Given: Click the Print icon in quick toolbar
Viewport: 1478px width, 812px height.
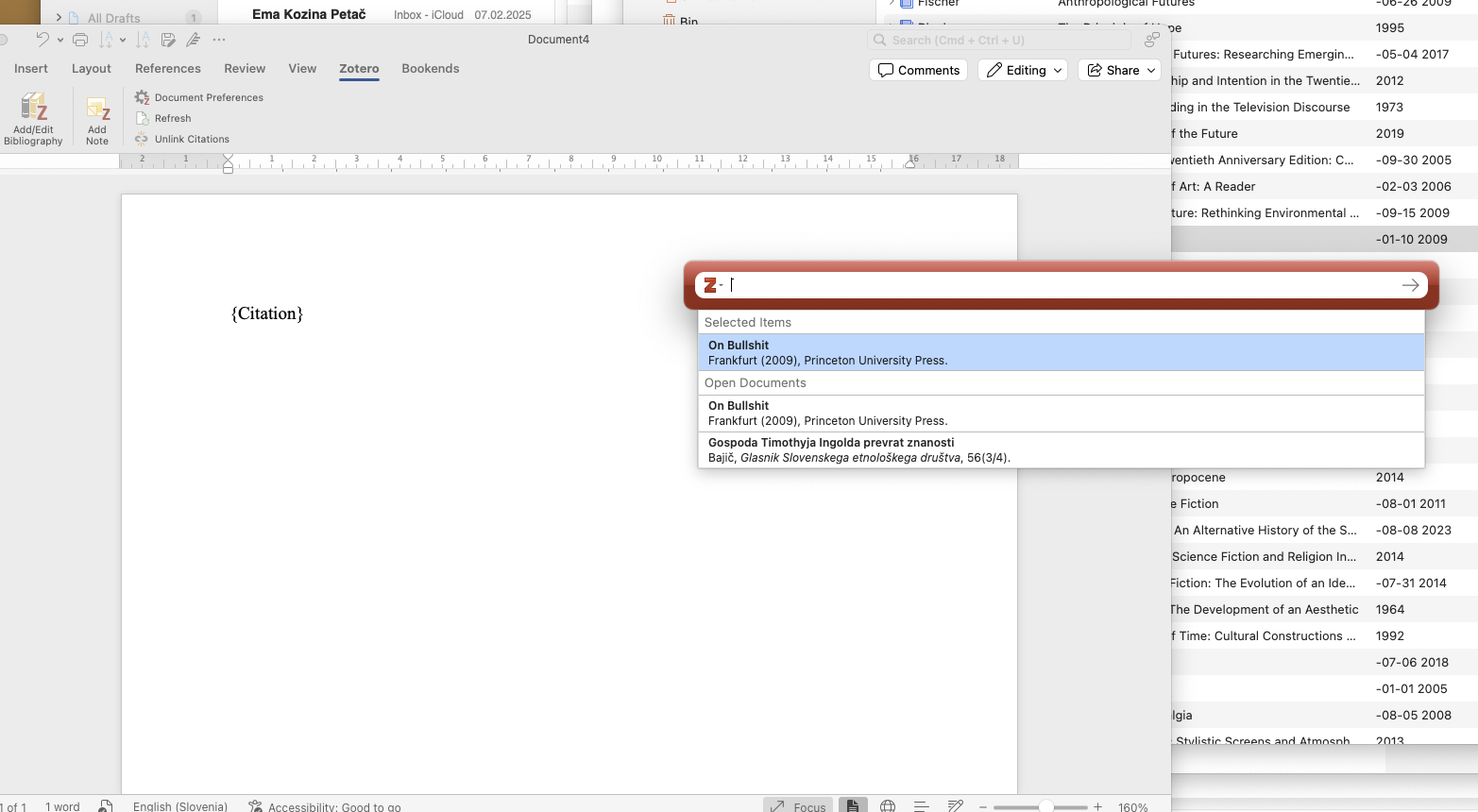Looking at the screenshot, I should 80,40.
